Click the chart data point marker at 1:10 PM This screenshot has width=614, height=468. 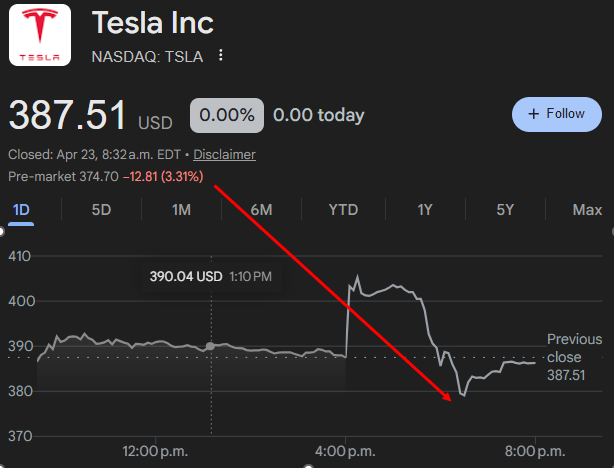click(210, 345)
